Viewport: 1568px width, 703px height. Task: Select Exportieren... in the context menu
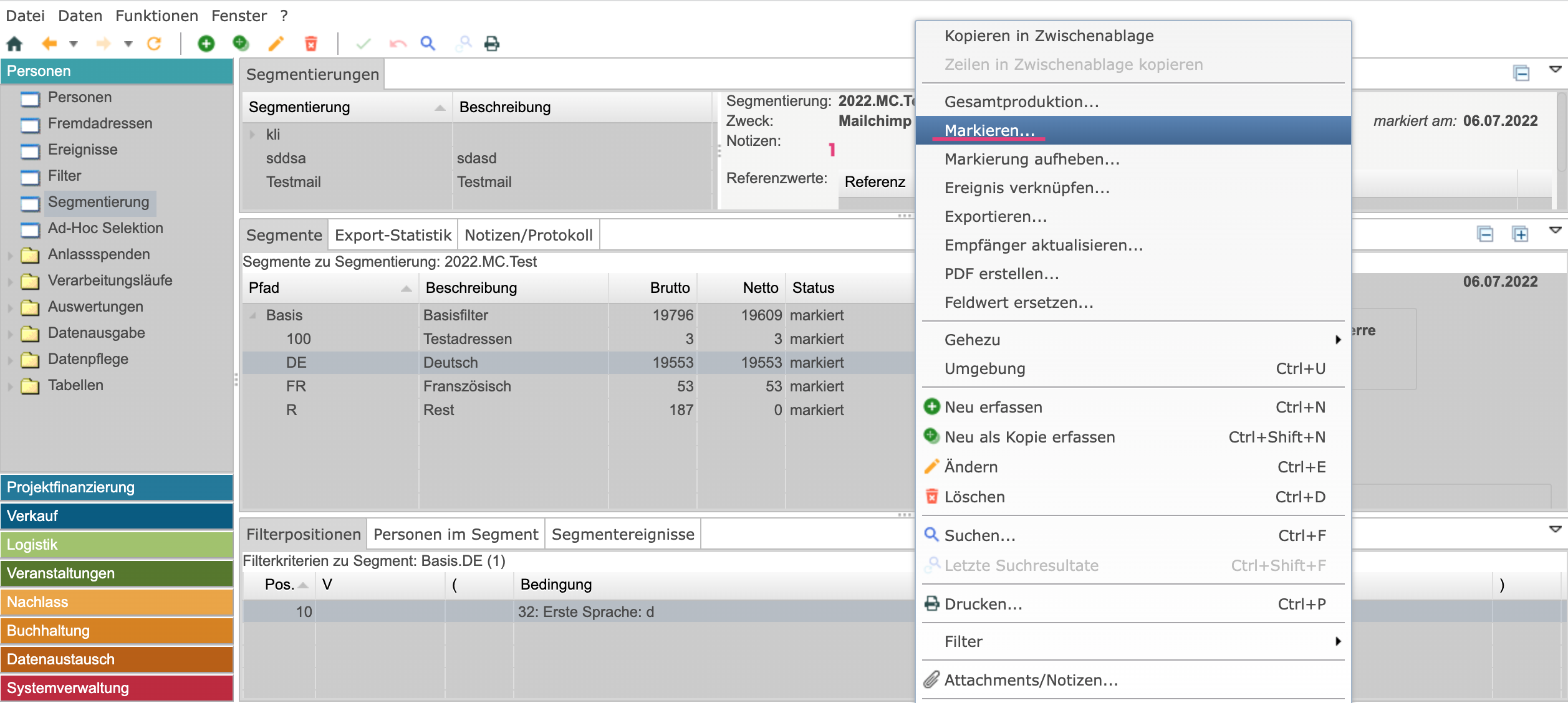[x=995, y=216]
